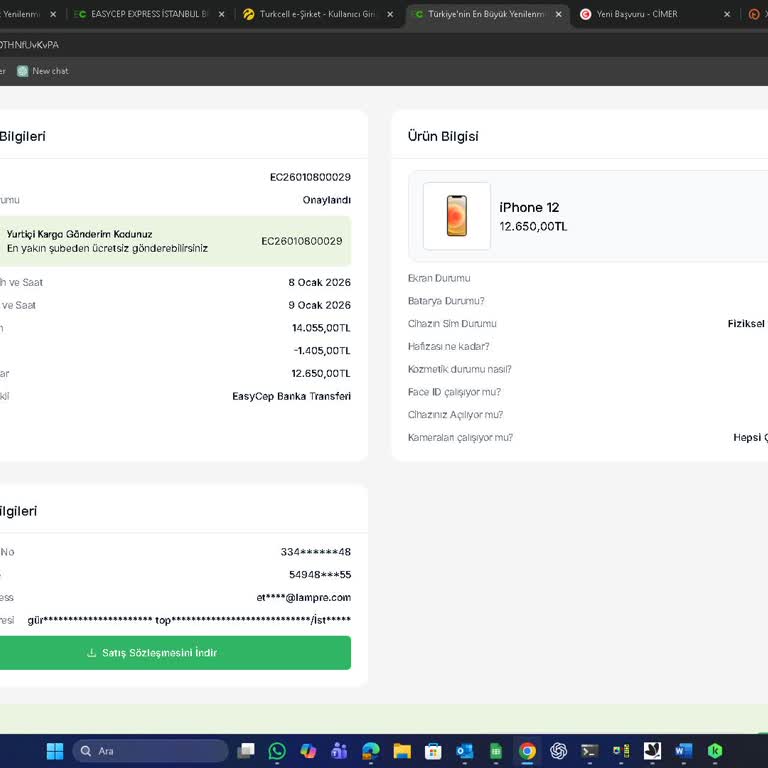The image size is (768, 768).
Task: Click the iPhone 12 product thumbnail
Action: [x=456, y=216]
